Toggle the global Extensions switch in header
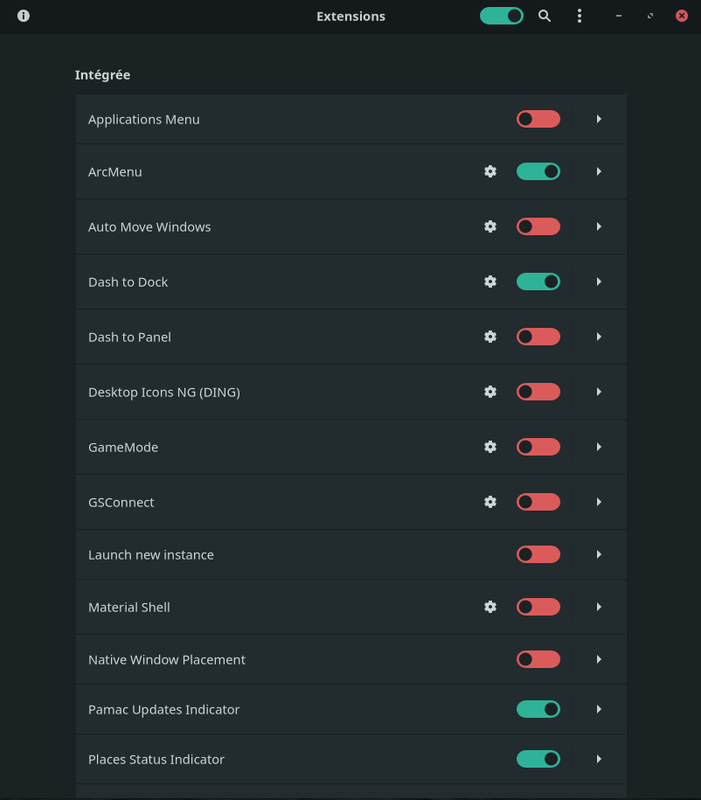Image resolution: width=701 pixels, height=800 pixels. 502,16
